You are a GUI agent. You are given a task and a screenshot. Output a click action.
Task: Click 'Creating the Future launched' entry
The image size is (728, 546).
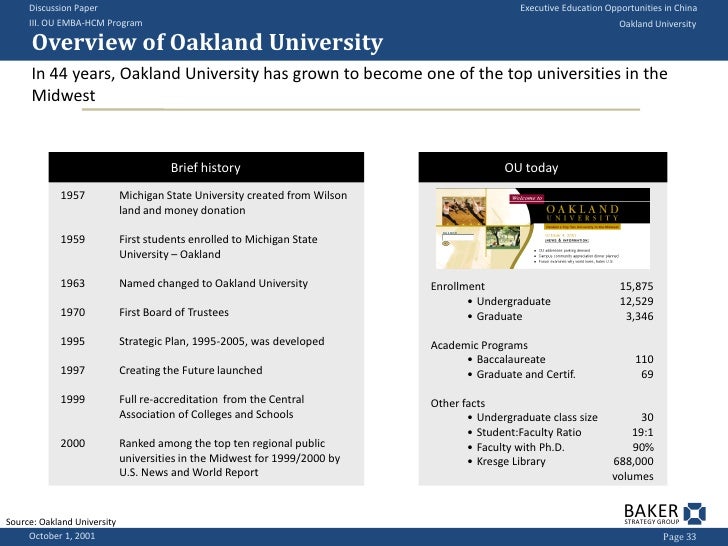coord(190,370)
